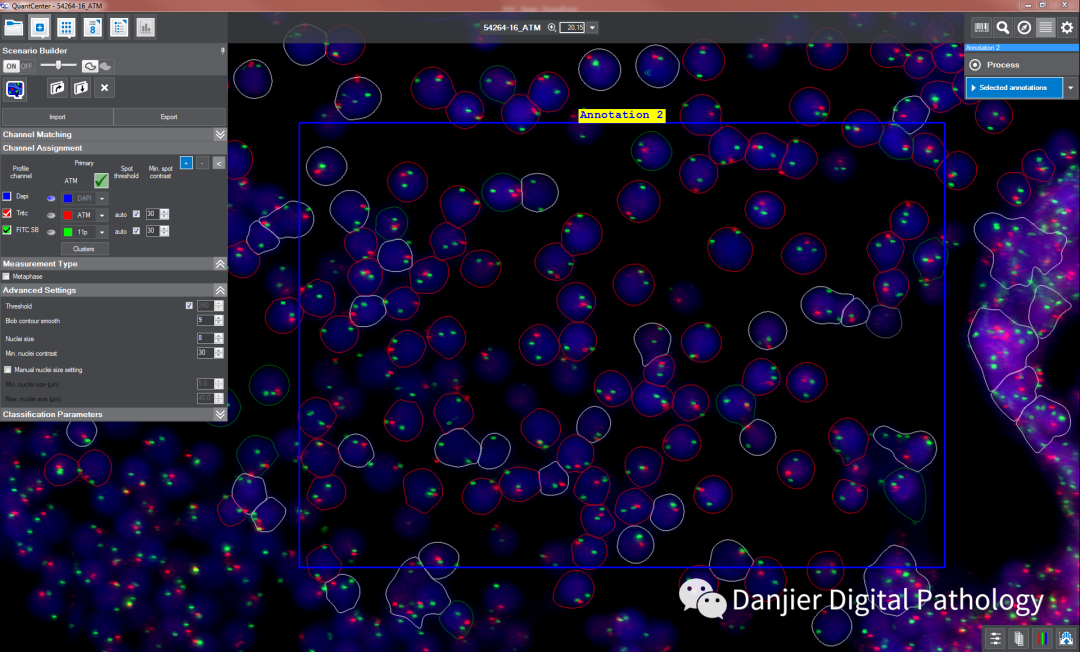
Task: Expand the Classification Parameters section
Action: pos(220,414)
